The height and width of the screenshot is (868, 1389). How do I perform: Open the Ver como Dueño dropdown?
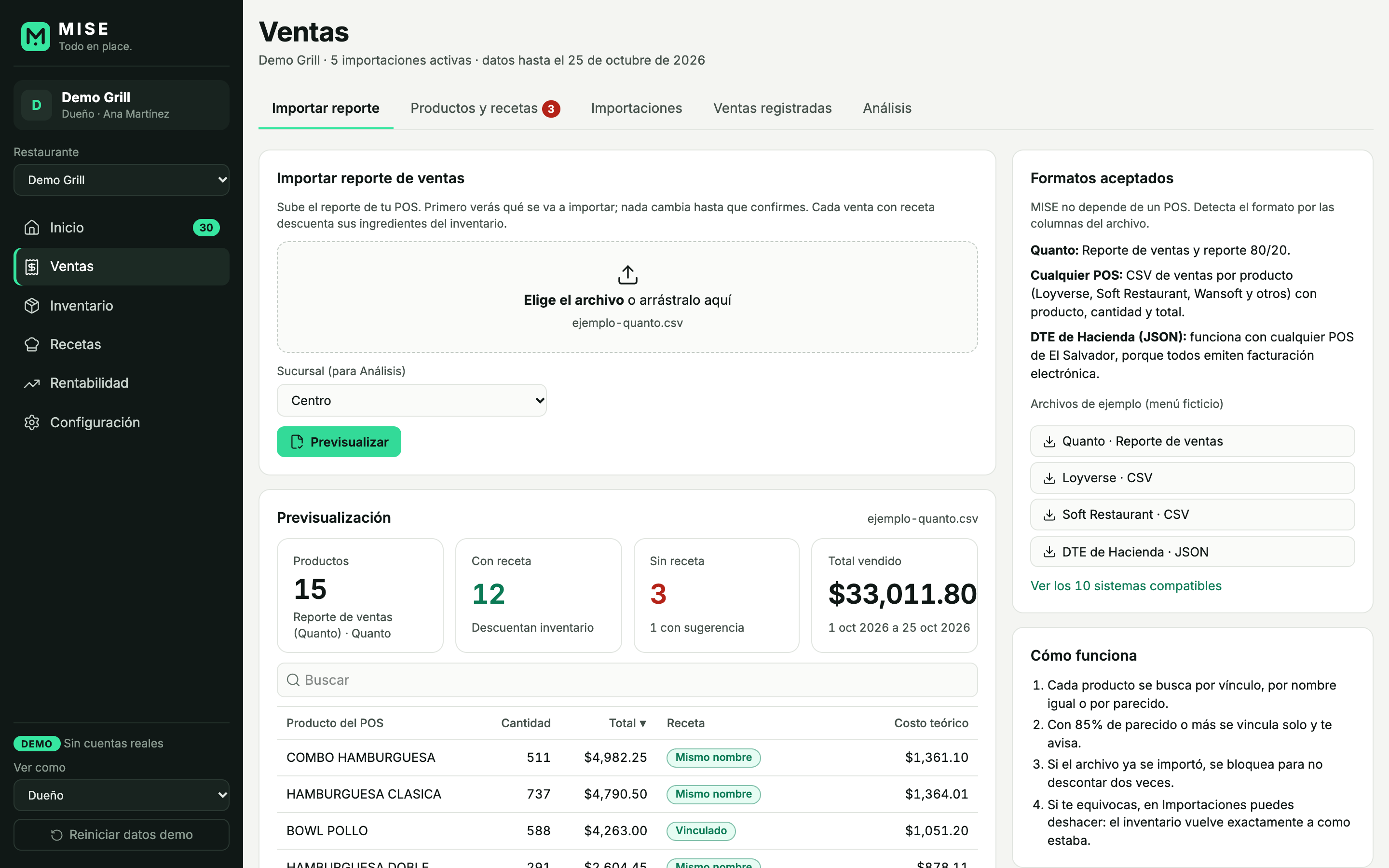click(x=121, y=795)
